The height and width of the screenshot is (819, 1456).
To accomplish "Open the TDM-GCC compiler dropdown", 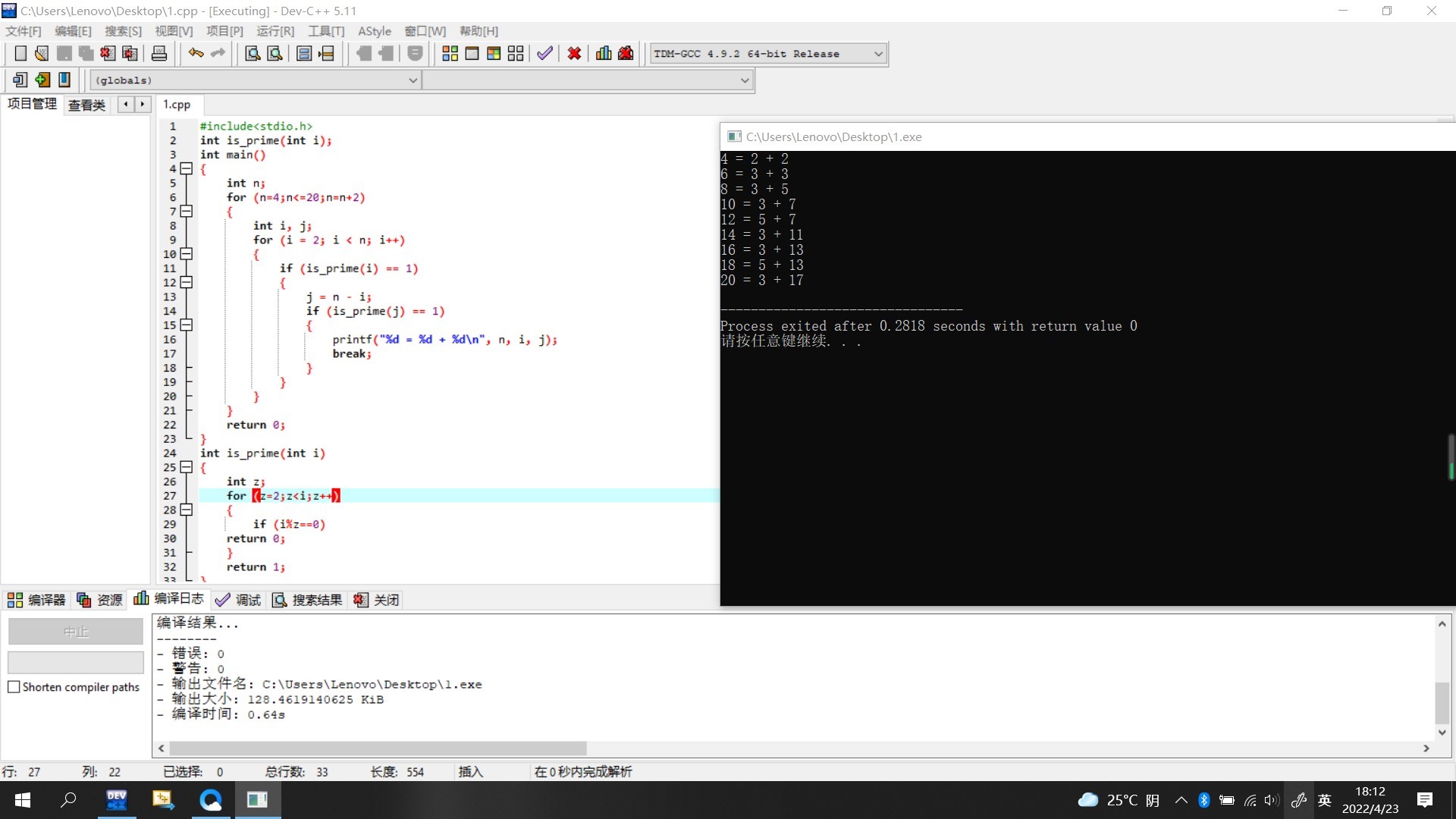I will click(878, 54).
